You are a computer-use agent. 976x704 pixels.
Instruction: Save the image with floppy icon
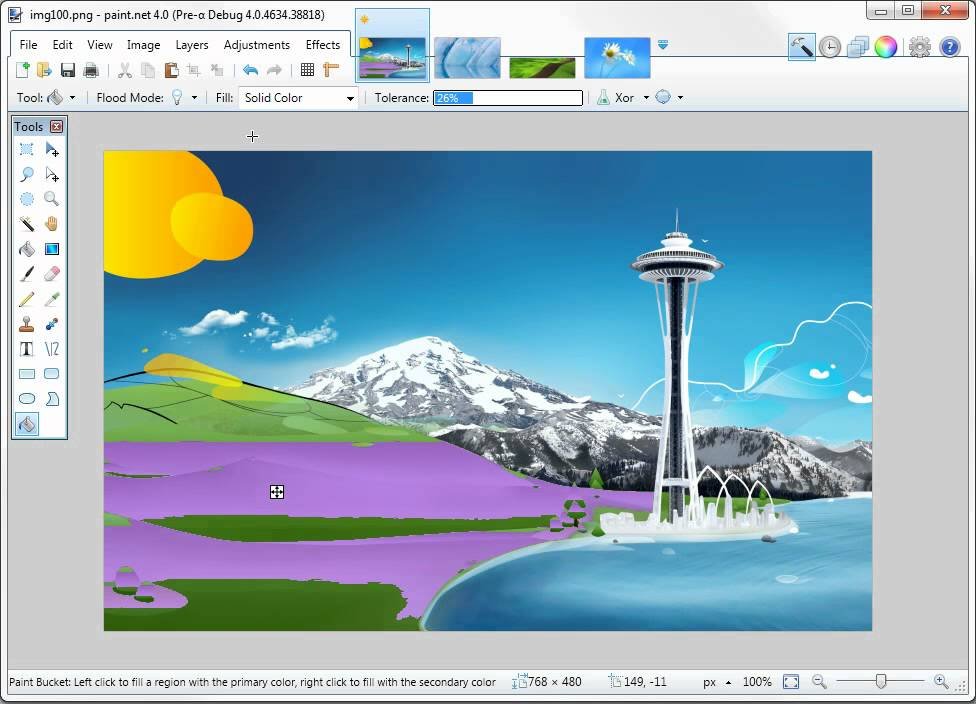click(x=67, y=70)
